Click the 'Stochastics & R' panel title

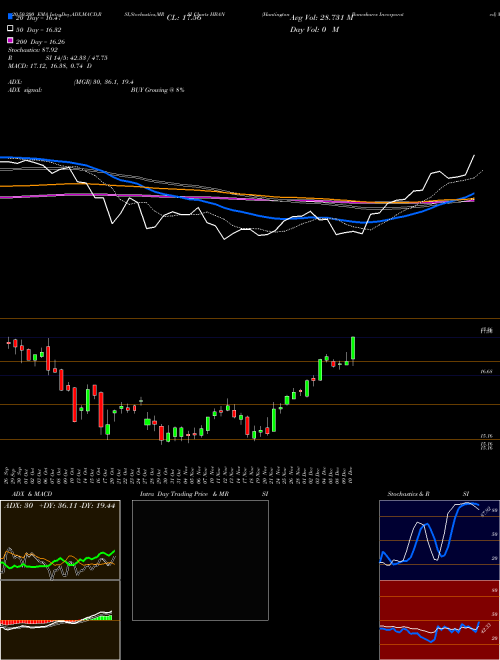(408, 494)
